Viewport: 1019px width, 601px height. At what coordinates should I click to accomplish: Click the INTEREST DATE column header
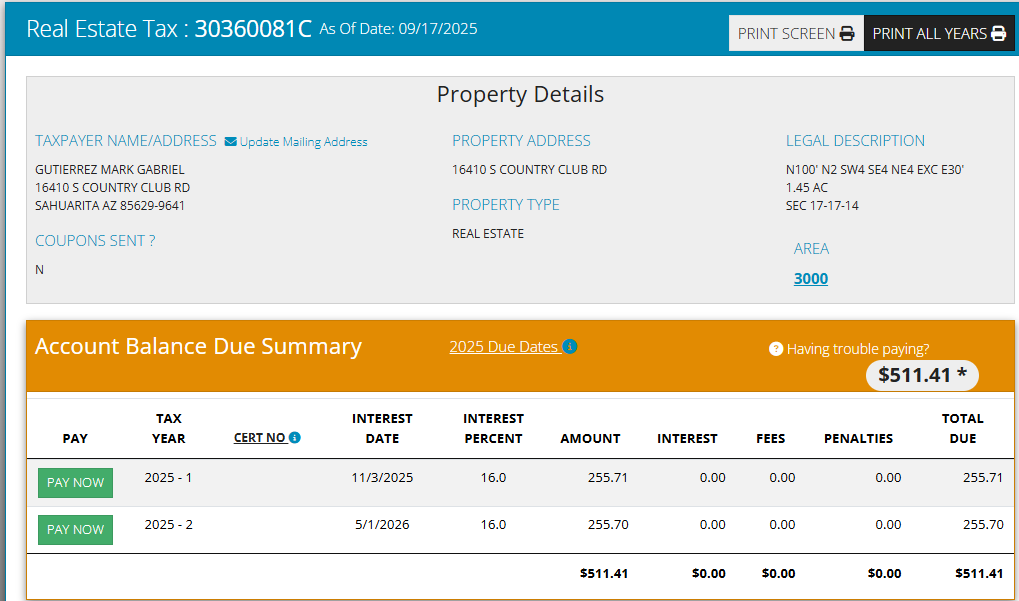382,428
